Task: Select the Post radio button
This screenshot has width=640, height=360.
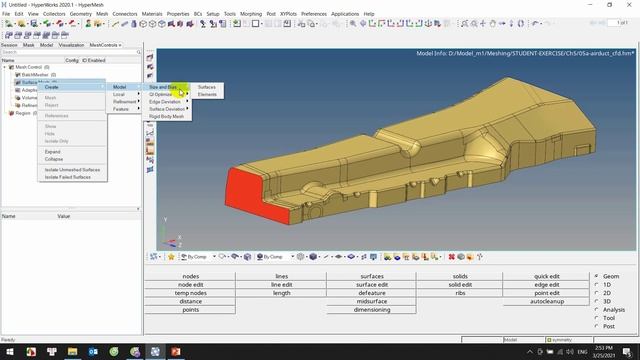Action: [597, 326]
